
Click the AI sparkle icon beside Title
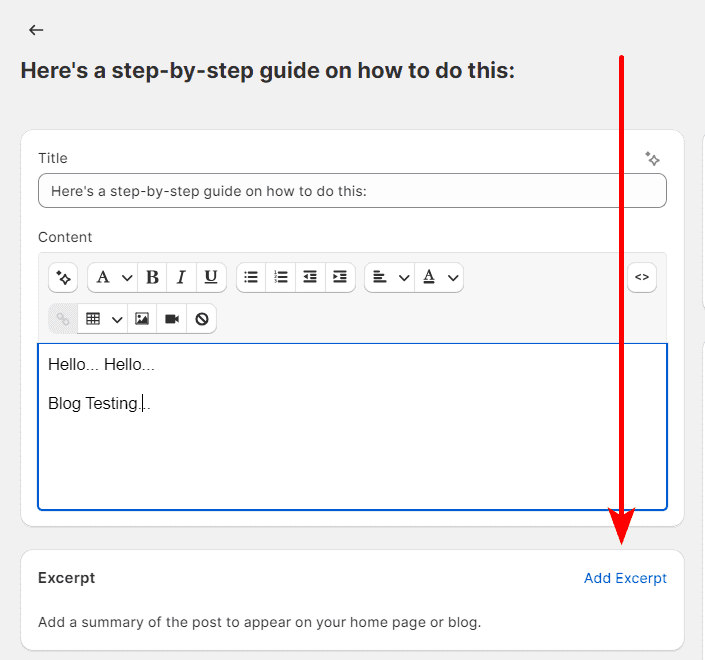(652, 159)
